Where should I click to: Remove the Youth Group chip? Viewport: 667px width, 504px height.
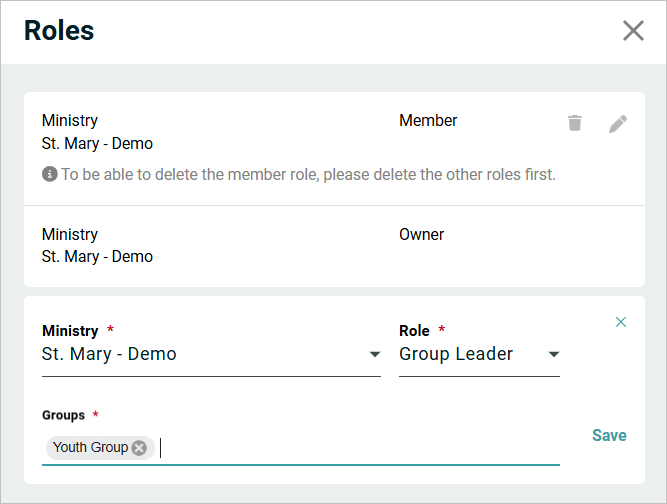139,448
